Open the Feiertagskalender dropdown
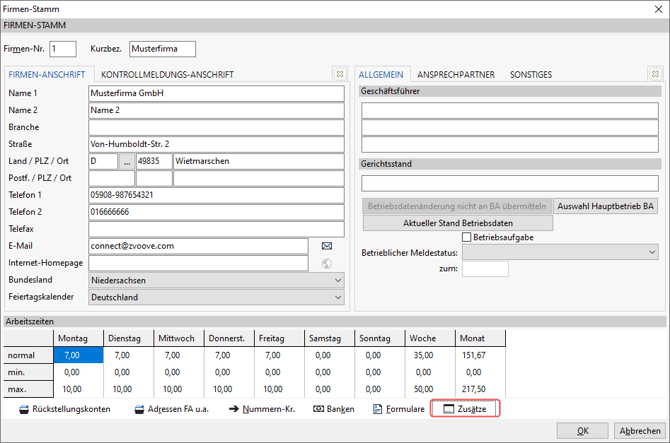This screenshot has height=443, width=670. [x=337, y=297]
